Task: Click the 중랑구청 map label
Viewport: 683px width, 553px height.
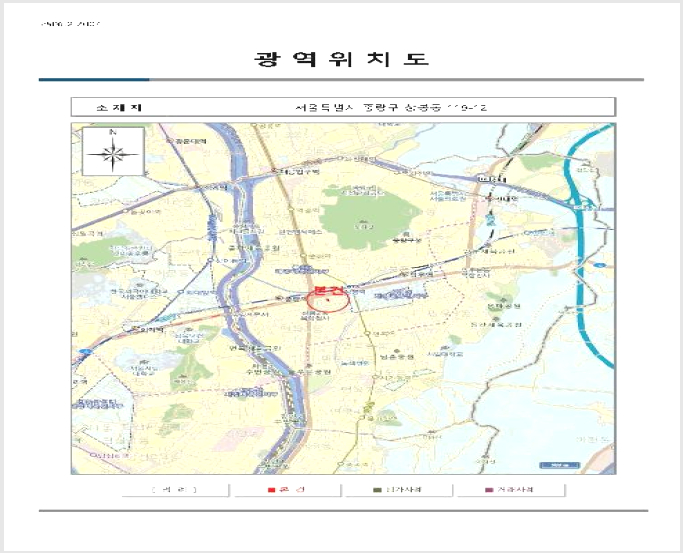Action: [x=407, y=240]
